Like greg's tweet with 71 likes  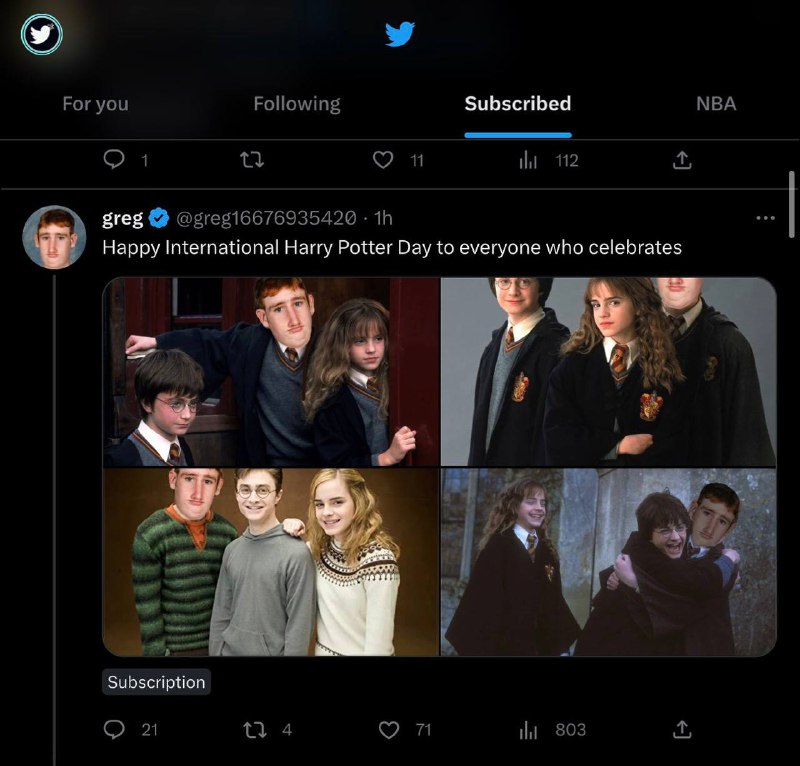(389, 730)
